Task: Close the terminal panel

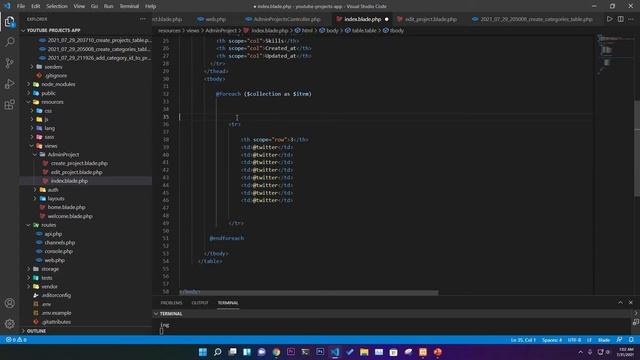Action: pyautogui.click(x=631, y=302)
